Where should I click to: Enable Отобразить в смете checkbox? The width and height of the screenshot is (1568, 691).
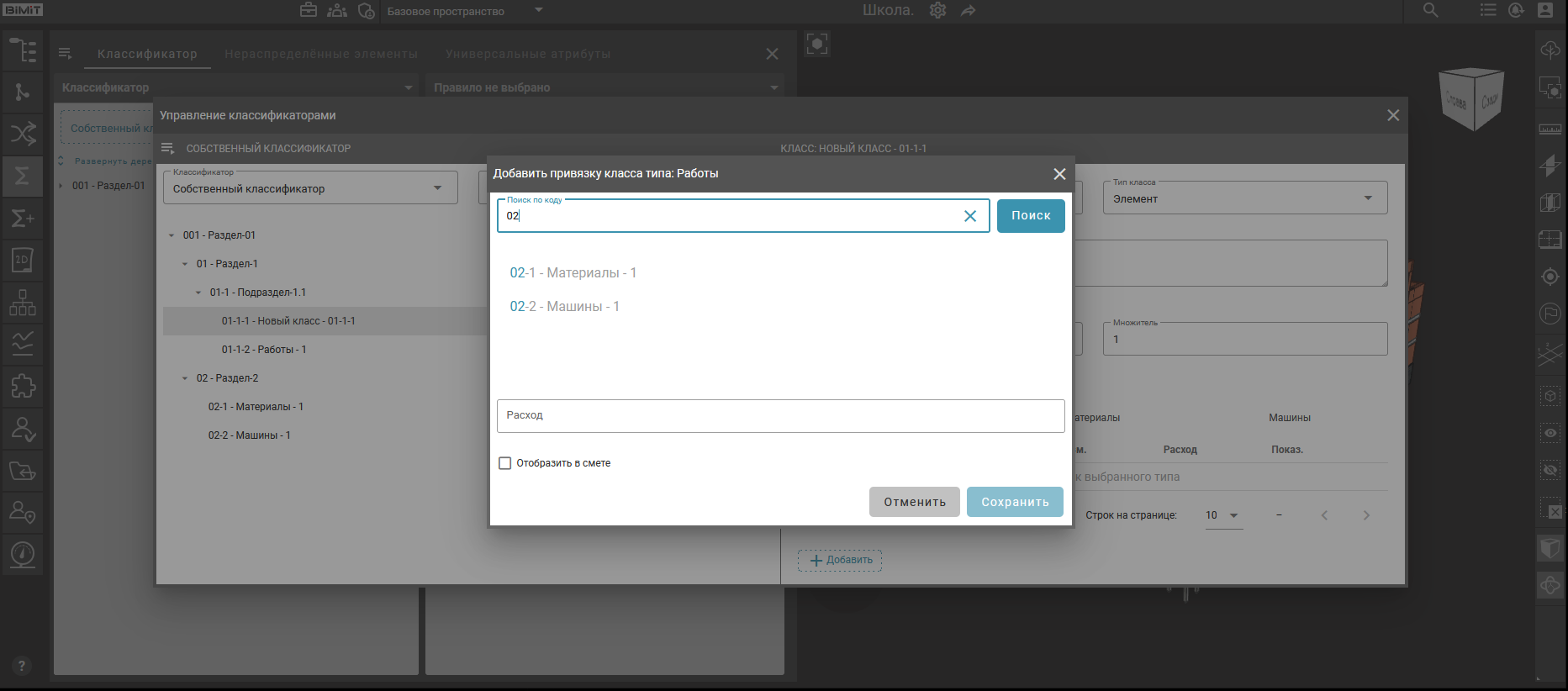(x=505, y=463)
